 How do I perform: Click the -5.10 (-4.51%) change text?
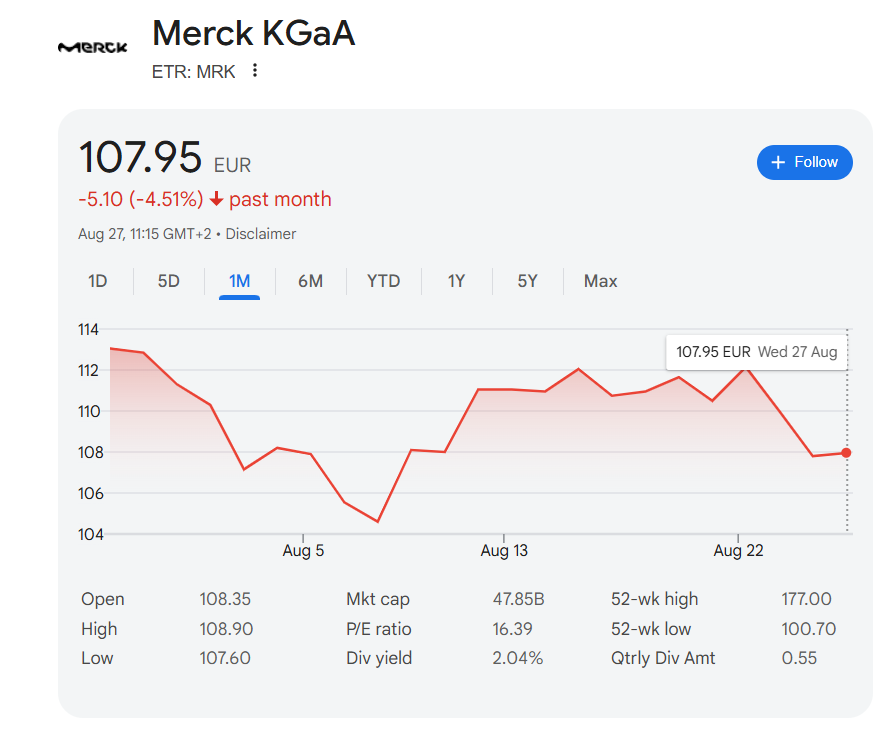pyautogui.click(x=141, y=199)
